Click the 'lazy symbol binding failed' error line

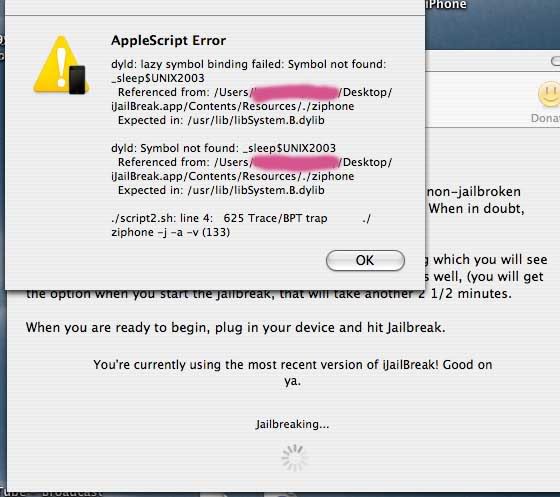click(249, 64)
